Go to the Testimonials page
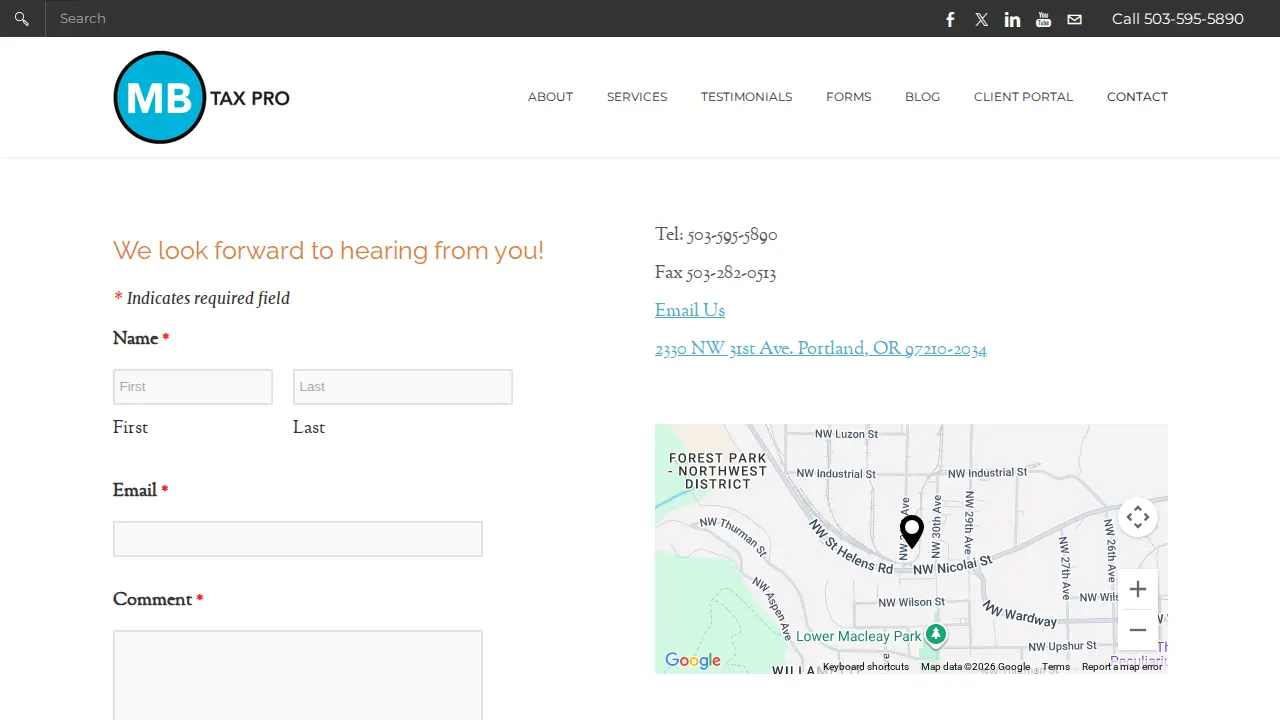 click(x=746, y=97)
